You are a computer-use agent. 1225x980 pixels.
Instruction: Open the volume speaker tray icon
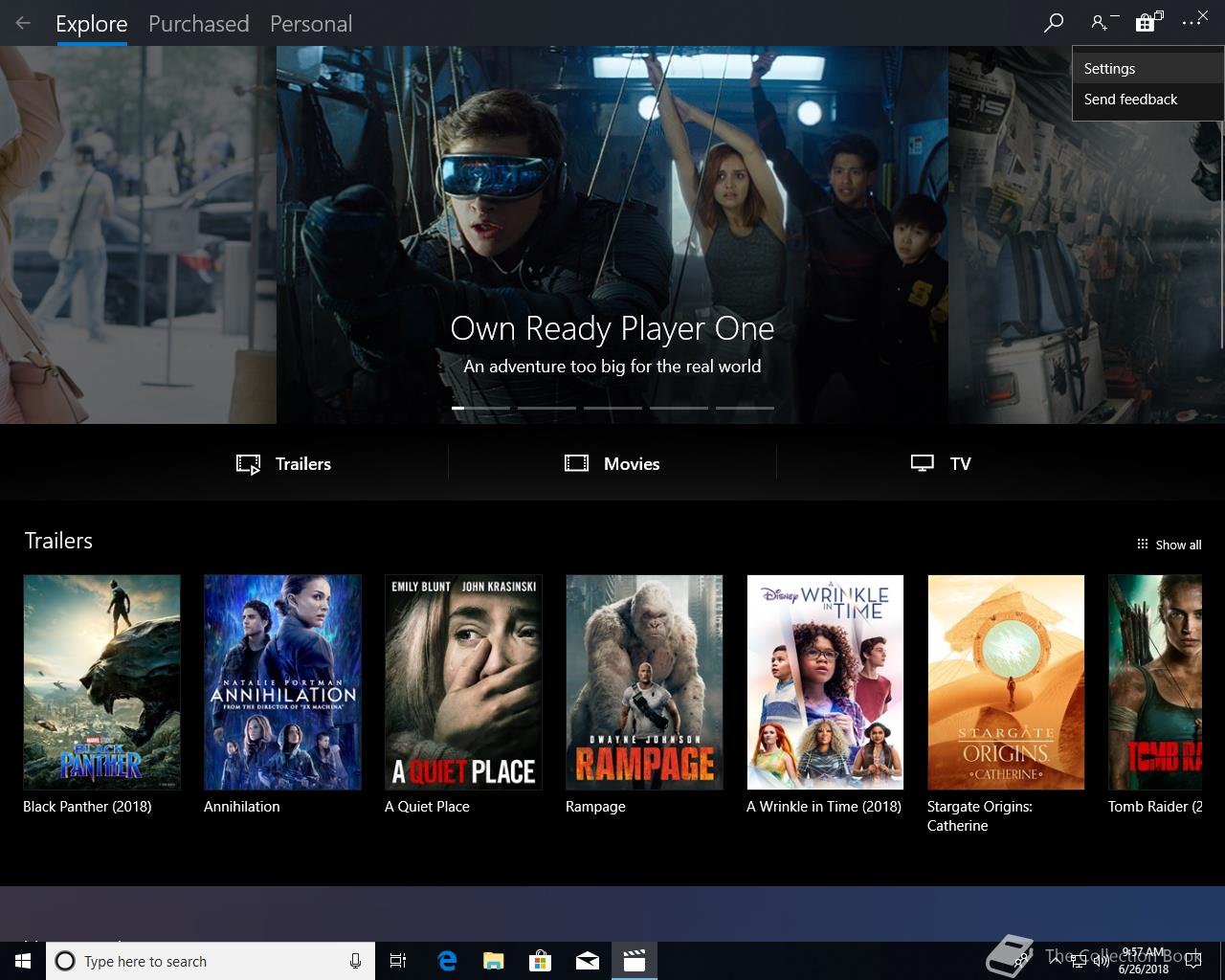click(1100, 961)
